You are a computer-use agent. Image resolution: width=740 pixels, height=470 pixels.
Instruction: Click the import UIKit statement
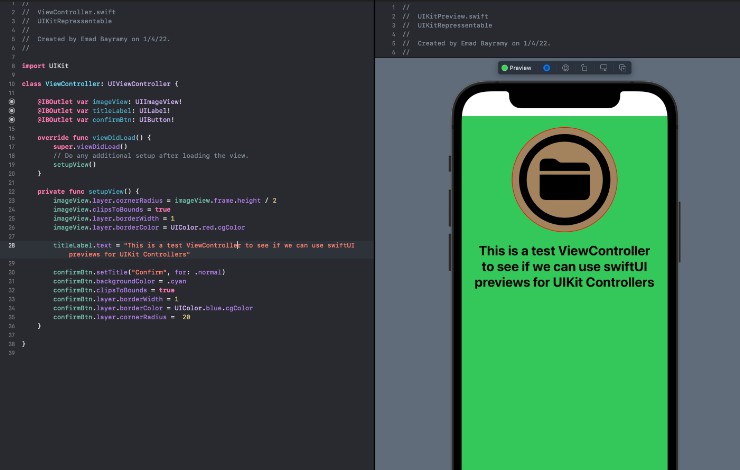click(39, 66)
